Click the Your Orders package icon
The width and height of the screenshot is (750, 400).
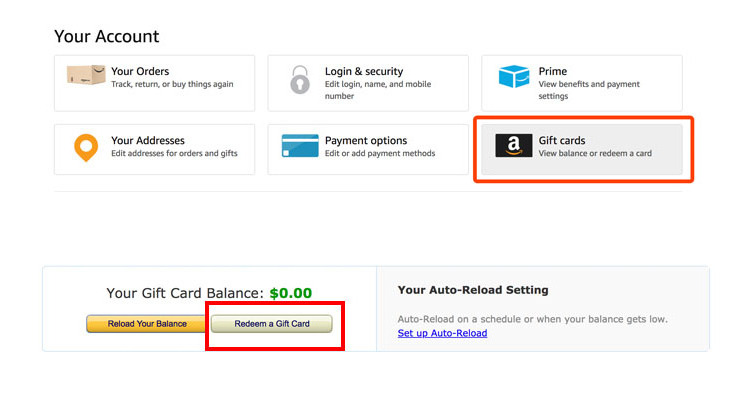(85, 77)
